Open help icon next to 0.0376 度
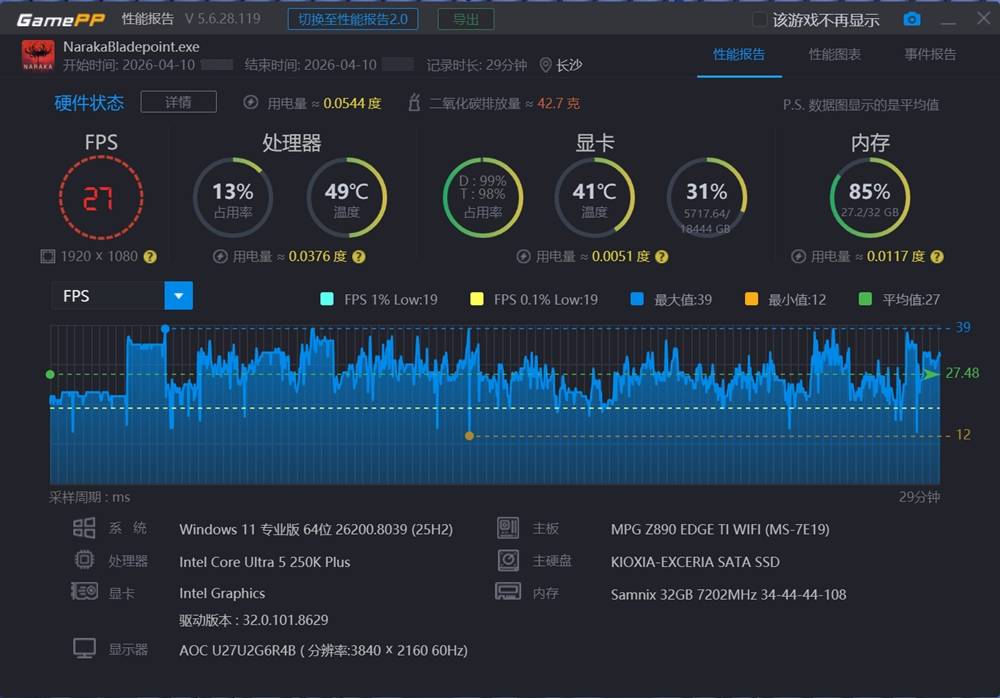The image size is (1000, 698). [x=359, y=256]
